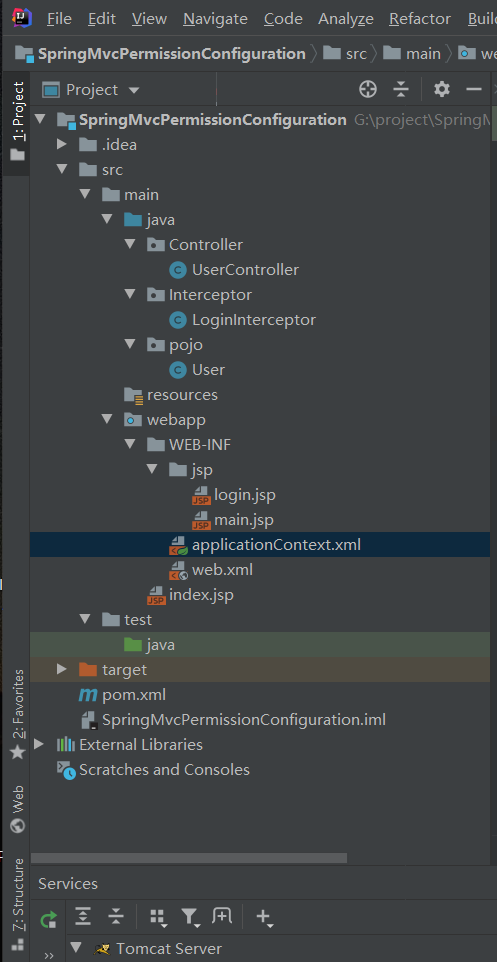
Task: Open the Edit menu
Action: [x=102, y=19]
